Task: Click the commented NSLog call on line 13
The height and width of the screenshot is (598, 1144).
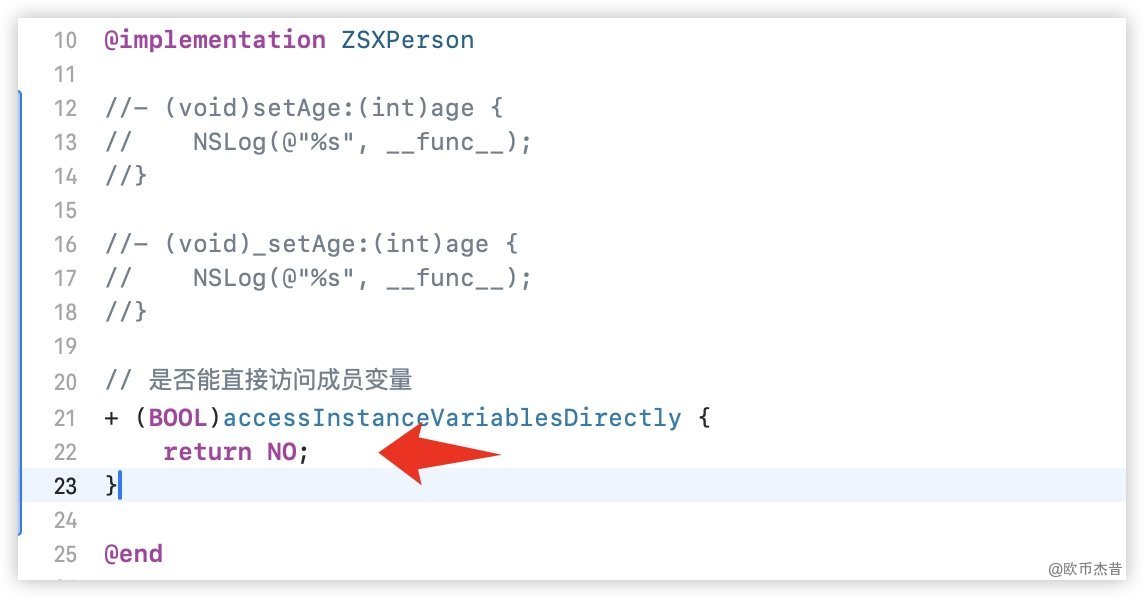Action: coord(361,142)
